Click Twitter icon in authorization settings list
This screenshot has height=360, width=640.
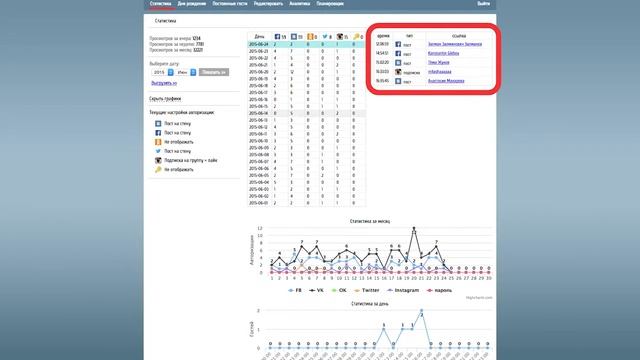point(158,151)
